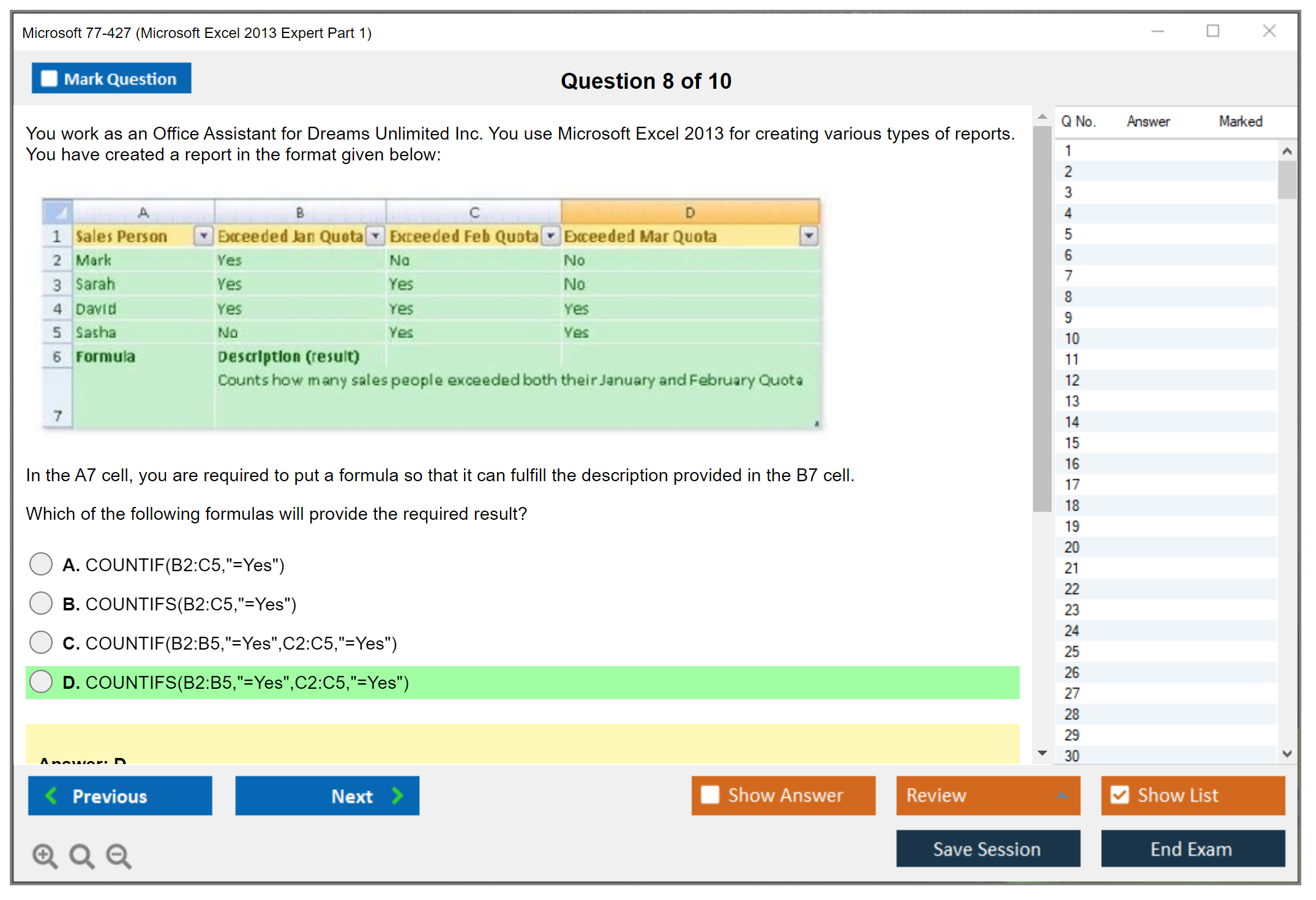Click the zoom out magnifier icon
The height and width of the screenshot is (900, 1316).
pos(118,855)
